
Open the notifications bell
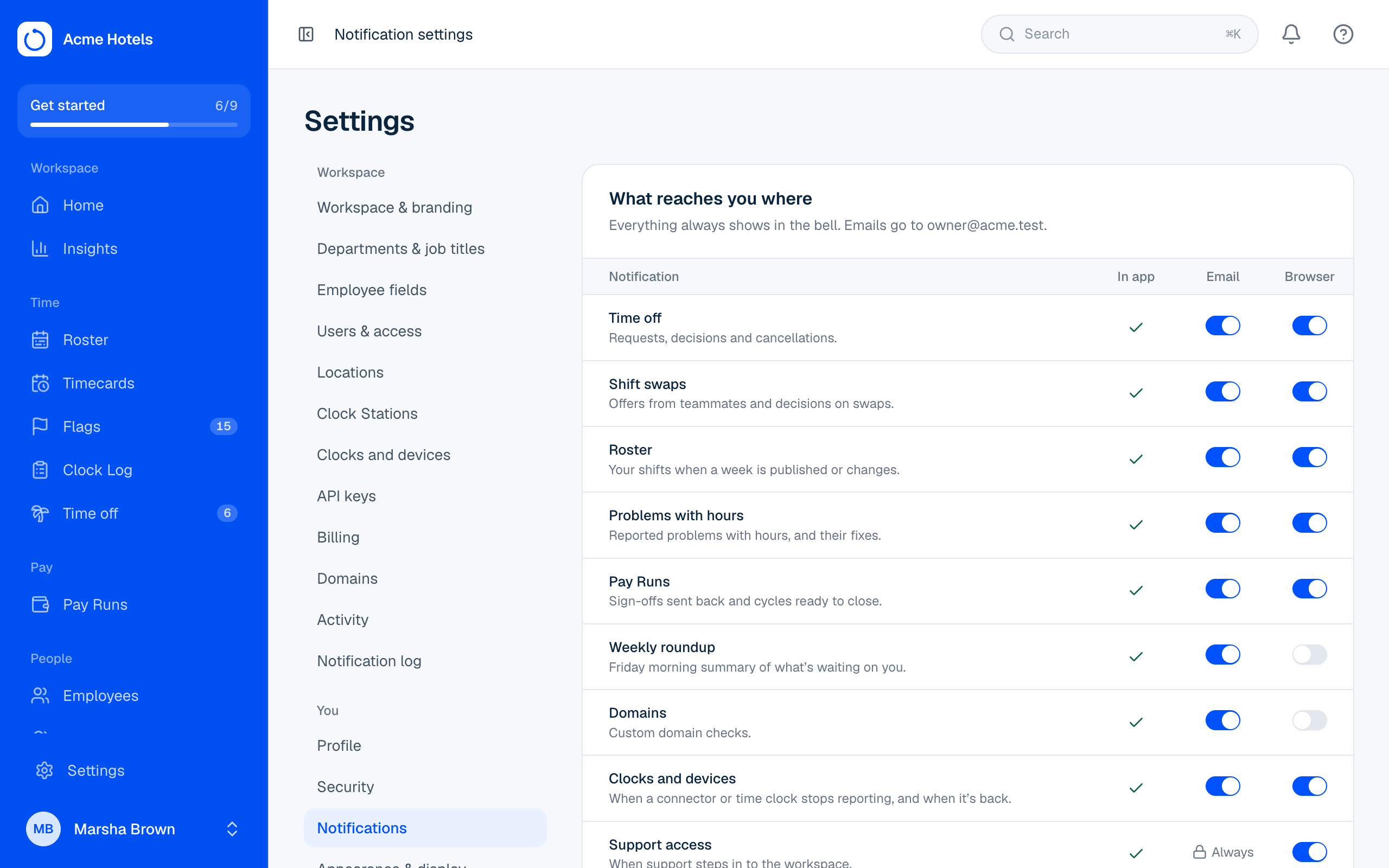[x=1291, y=34]
